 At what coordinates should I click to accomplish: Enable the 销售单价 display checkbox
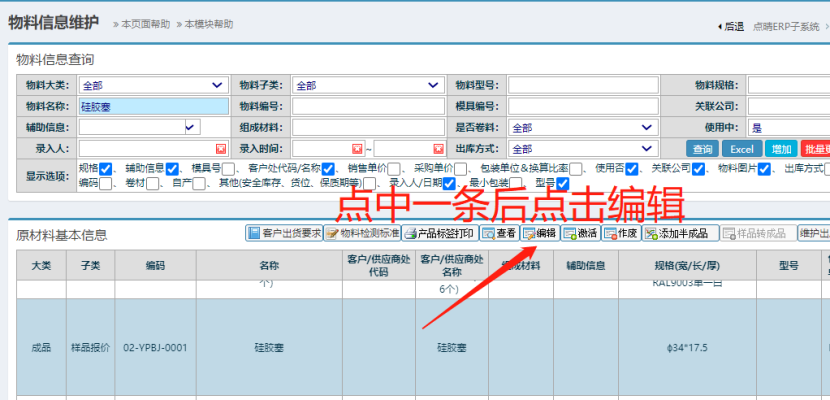coord(393,168)
